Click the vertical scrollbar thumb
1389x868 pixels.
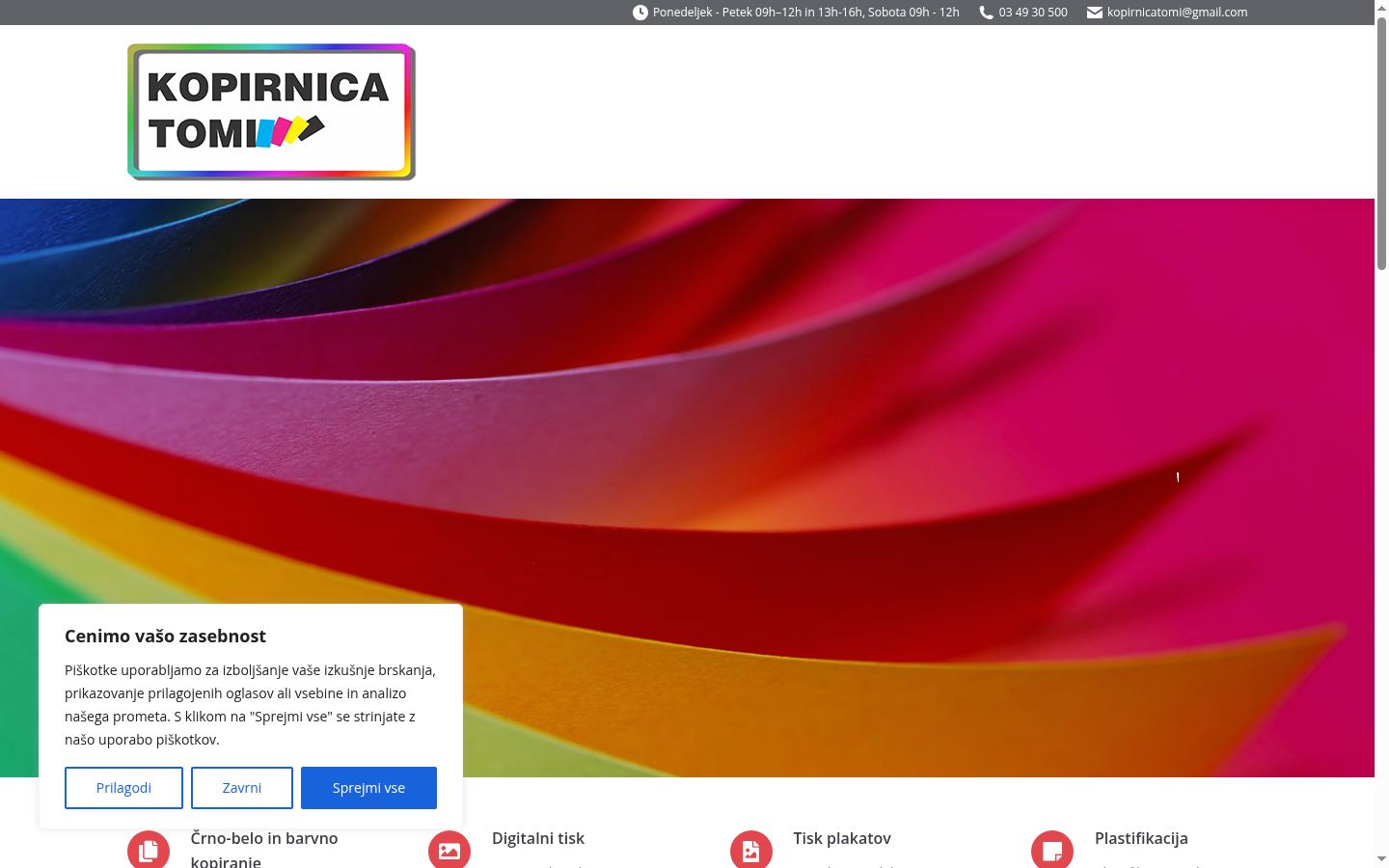pyautogui.click(x=1381, y=143)
